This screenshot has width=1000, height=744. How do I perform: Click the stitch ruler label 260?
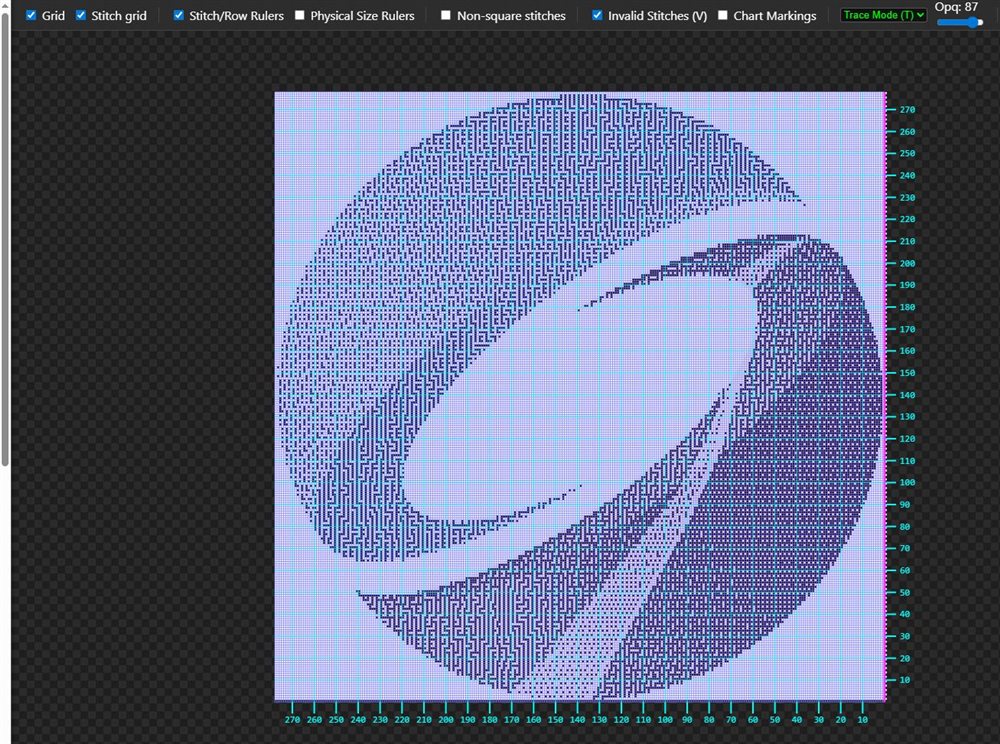[314, 720]
